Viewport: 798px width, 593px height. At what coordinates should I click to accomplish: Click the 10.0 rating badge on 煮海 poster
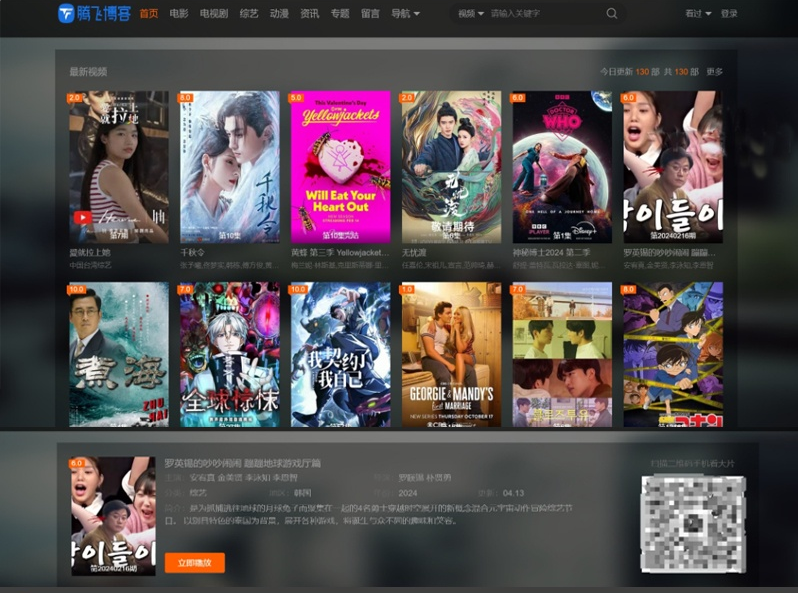(77, 289)
